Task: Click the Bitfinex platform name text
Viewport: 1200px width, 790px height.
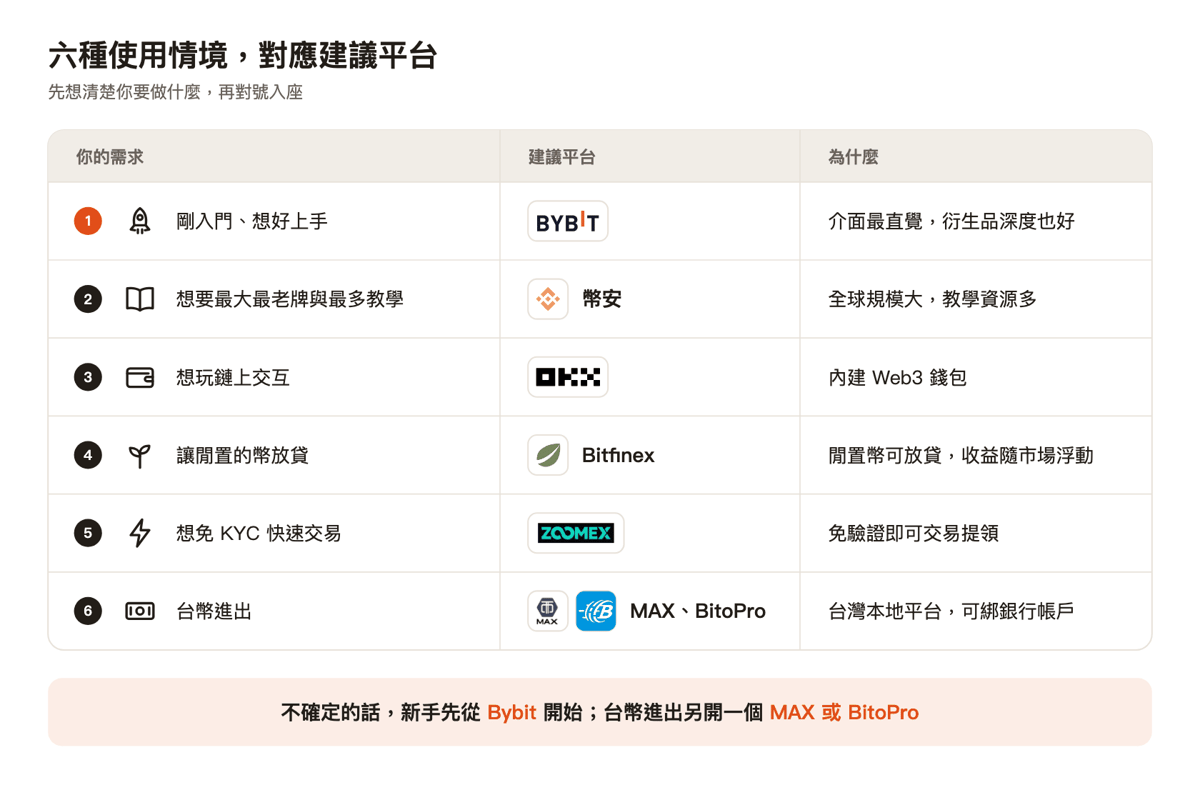Action: (618, 455)
